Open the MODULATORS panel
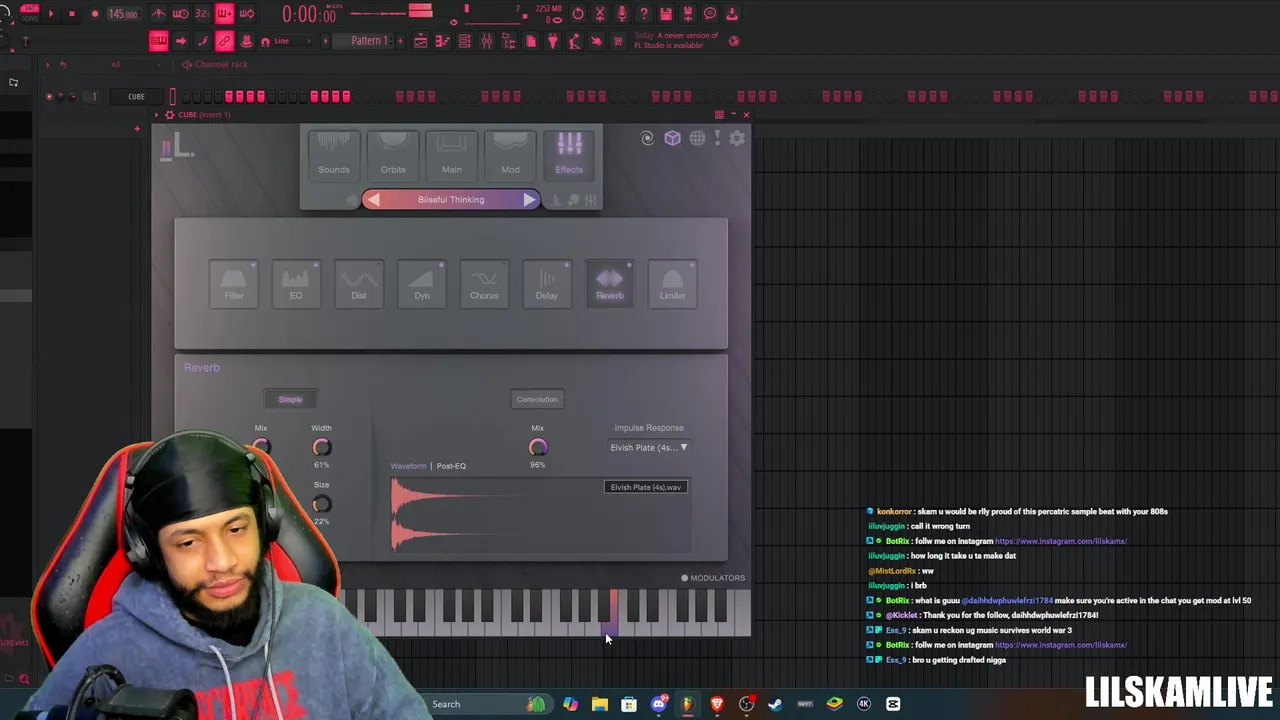1280x720 pixels. (x=713, y=578)
